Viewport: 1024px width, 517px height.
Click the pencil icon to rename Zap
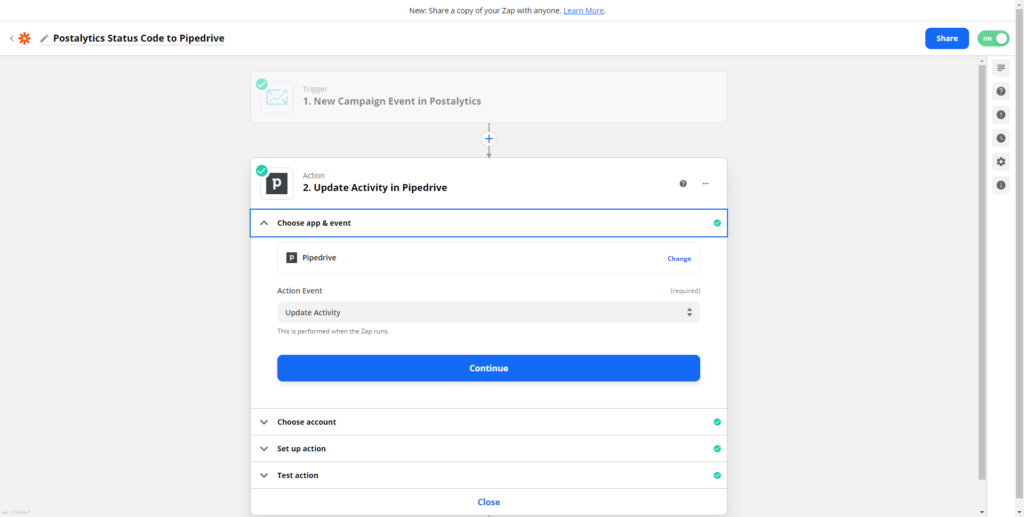coord(44,39)
